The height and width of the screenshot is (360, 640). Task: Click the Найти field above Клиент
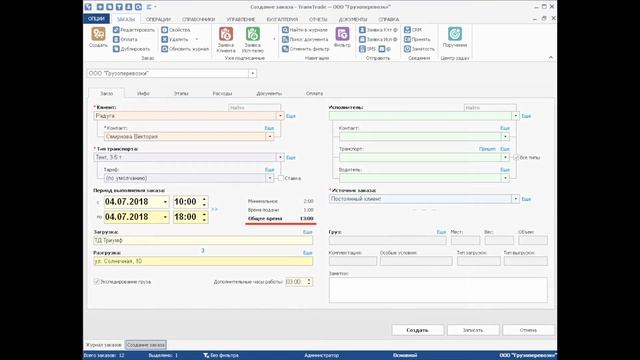pyautogui.click(x=254, y=108)
